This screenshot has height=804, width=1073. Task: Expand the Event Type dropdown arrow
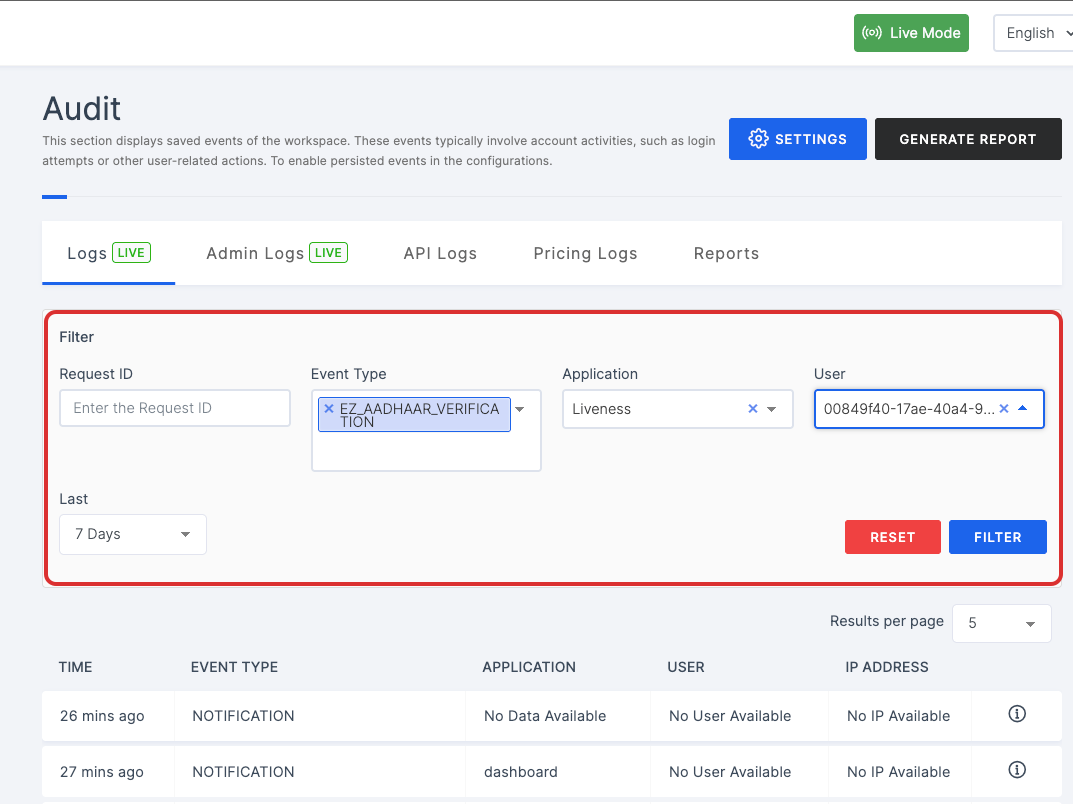[x=520, y=409]
